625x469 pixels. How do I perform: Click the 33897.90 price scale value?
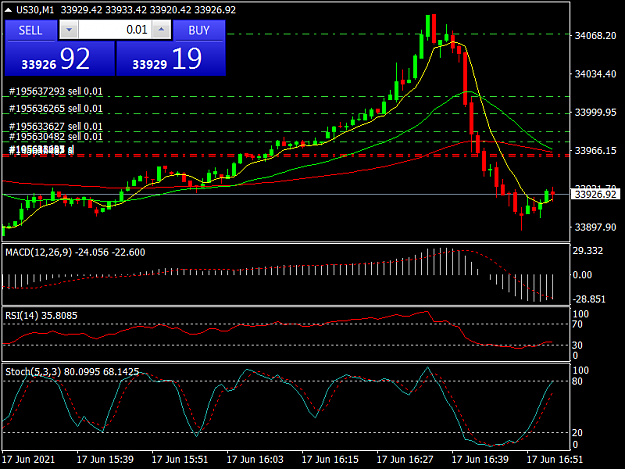click(x=595, y=227)
